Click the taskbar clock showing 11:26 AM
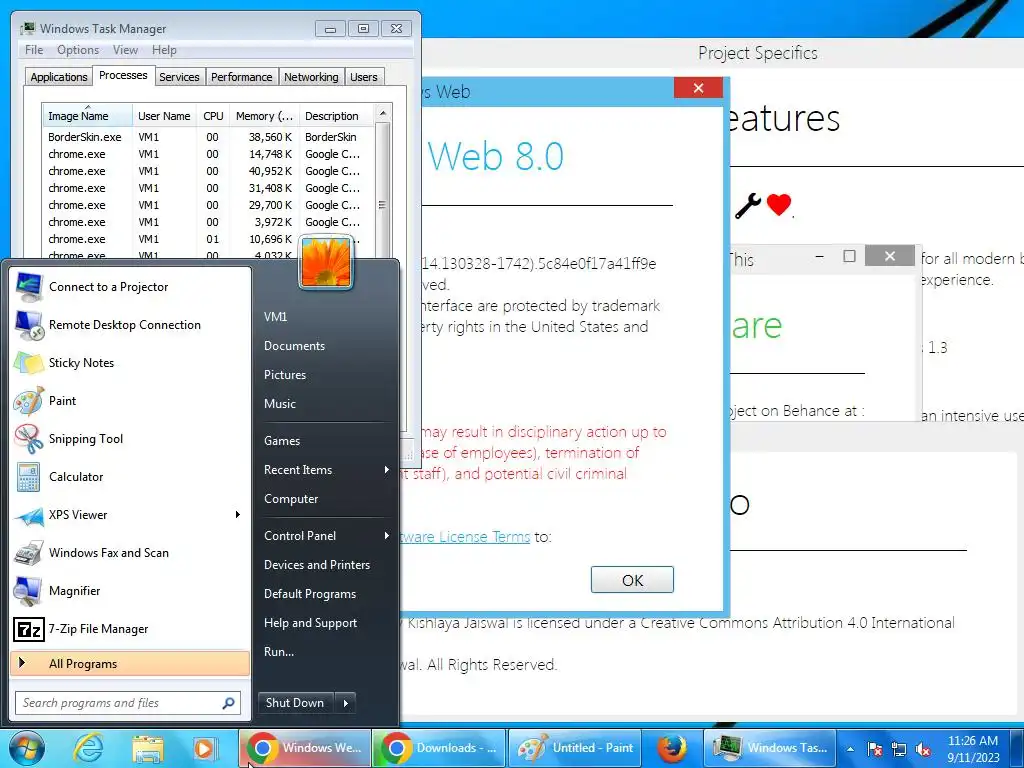The image size is (1024, 768). (972, 749)
